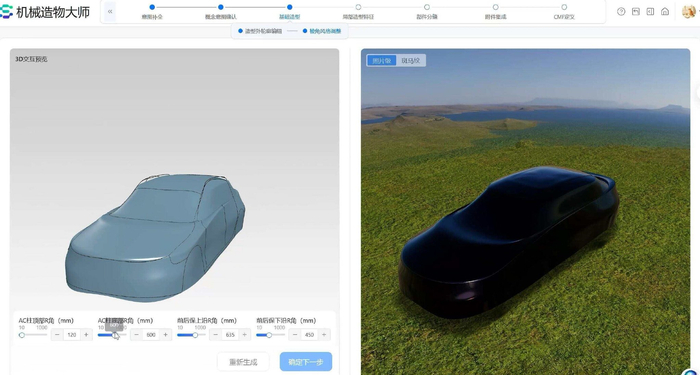This screenshot has width=700, height=375.
Task: Switch render view to 斑马纹
Action: [x=411, y=60]
